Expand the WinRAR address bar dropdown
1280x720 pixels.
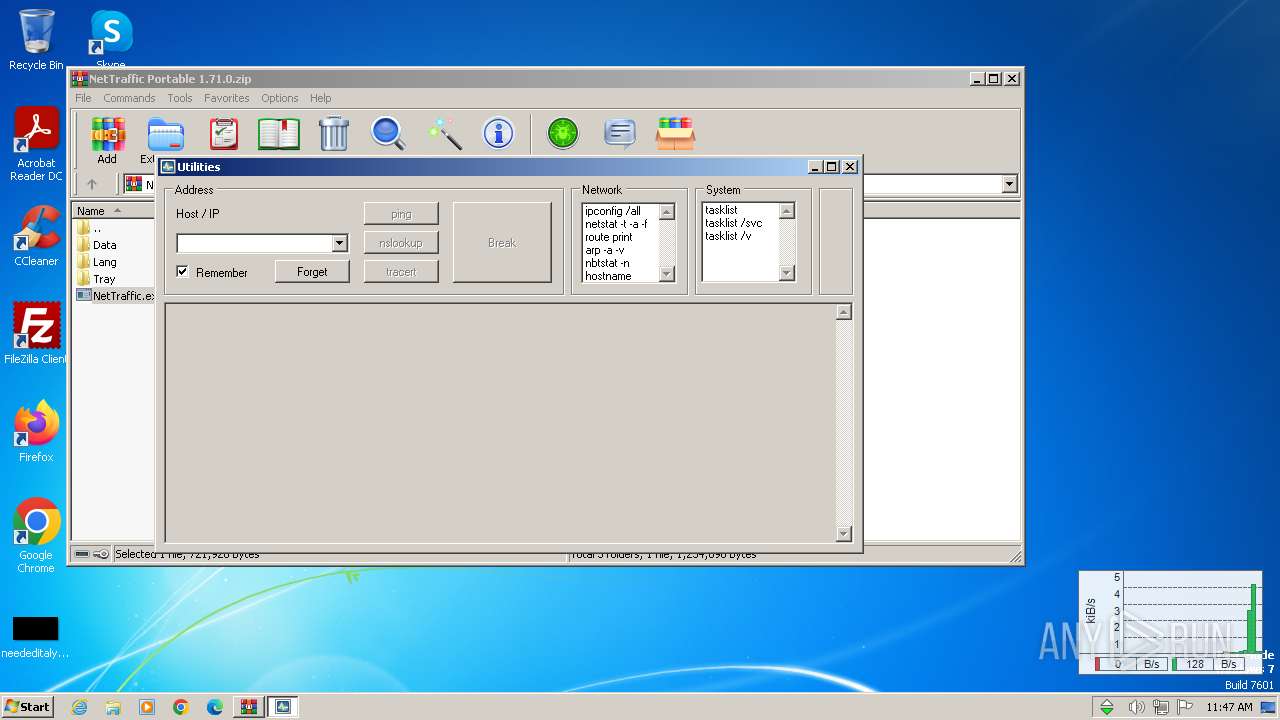1009,184
